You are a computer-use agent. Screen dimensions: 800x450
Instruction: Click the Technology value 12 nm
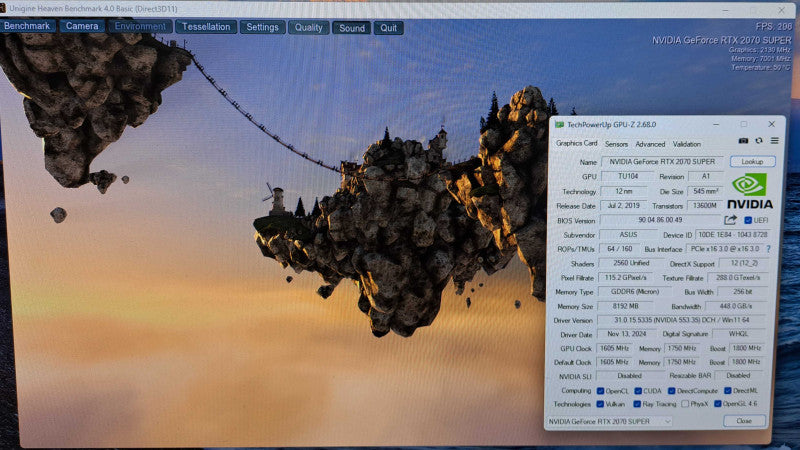tap(623, 191)
